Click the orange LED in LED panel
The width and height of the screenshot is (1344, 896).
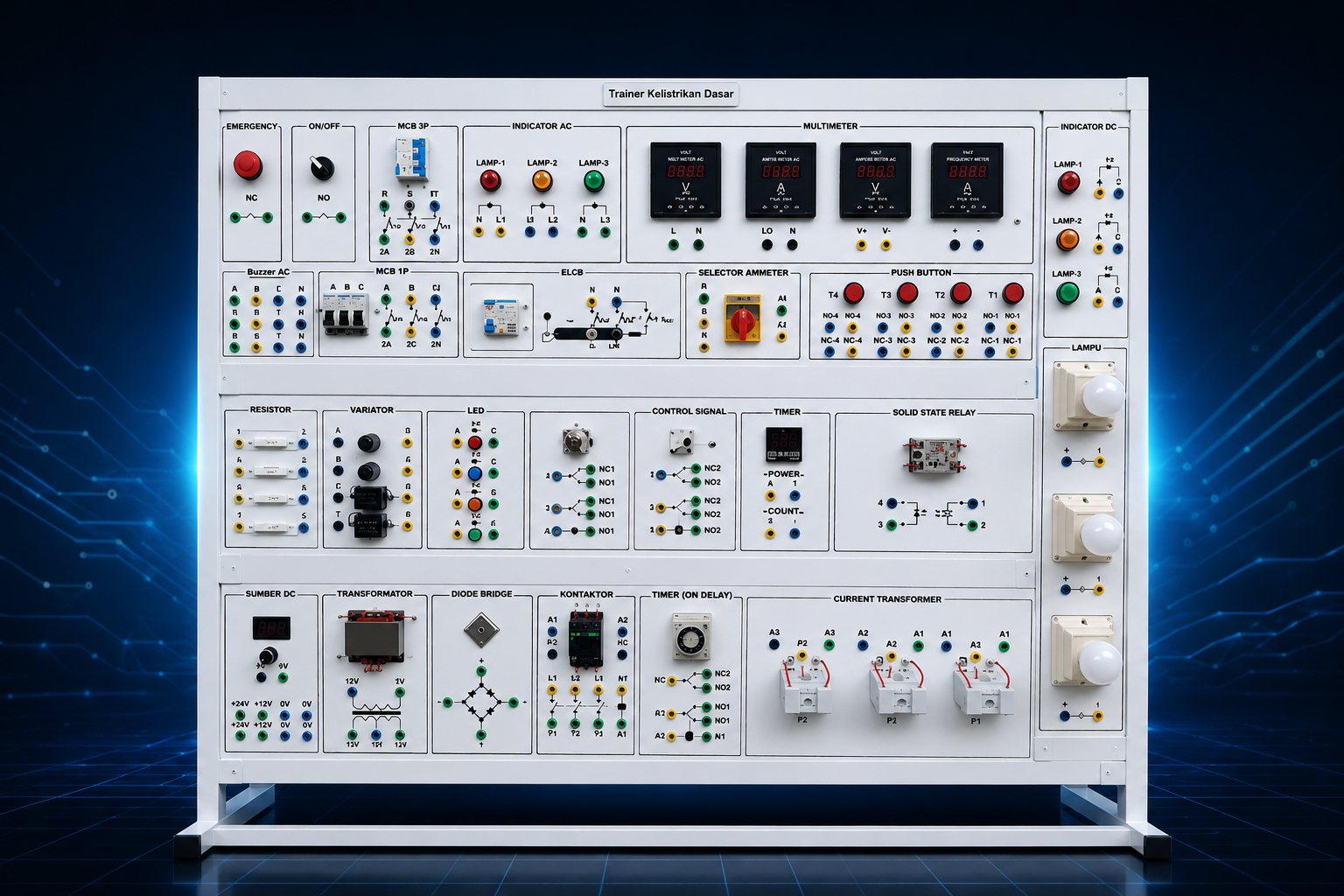475,504
